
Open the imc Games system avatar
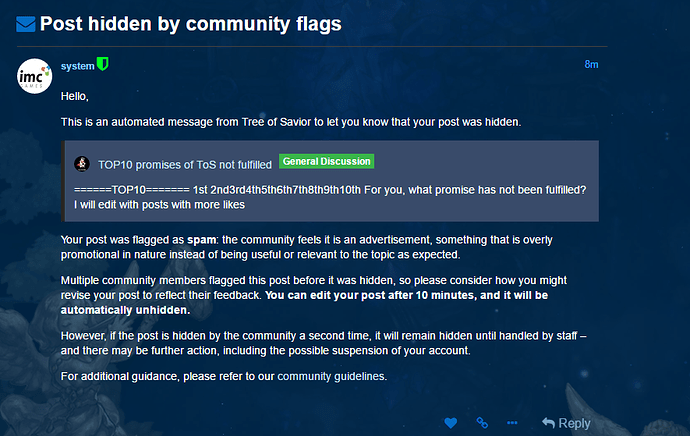click(x=35, y=77)
